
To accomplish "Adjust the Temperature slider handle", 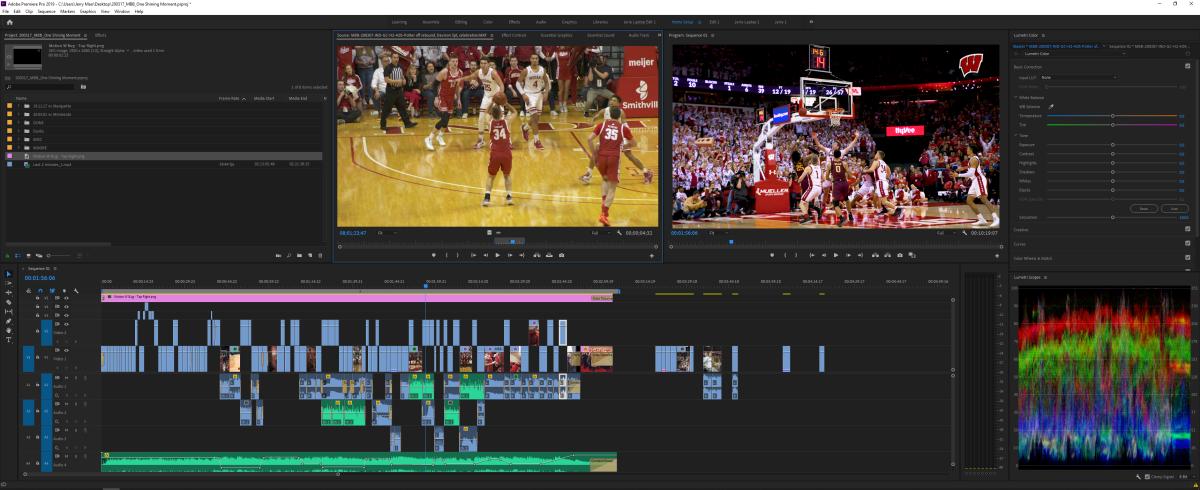I will pyautogui.click(x=1112, y=116).
